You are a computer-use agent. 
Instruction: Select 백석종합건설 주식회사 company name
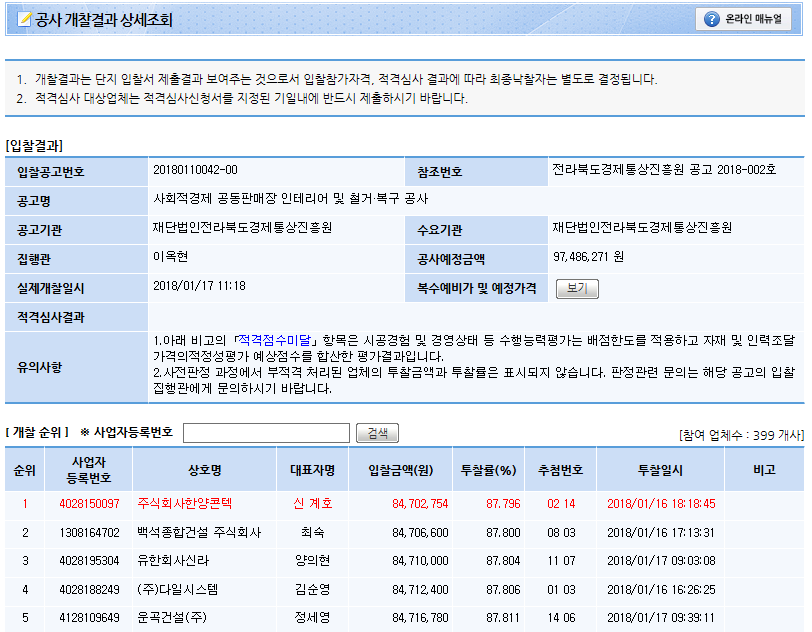click(199, 532)
